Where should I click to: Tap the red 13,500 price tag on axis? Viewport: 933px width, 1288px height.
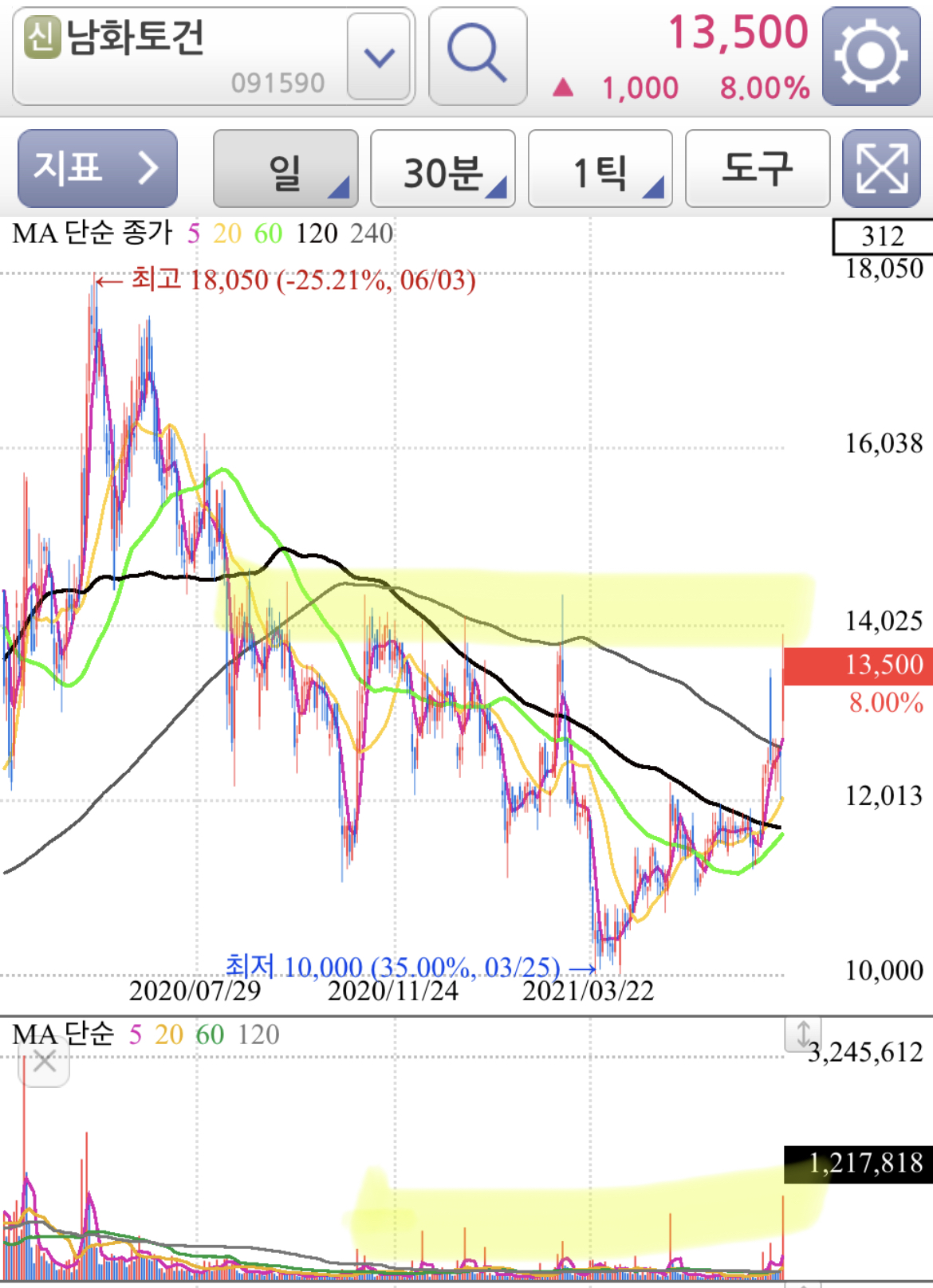[x=858, y=666]
